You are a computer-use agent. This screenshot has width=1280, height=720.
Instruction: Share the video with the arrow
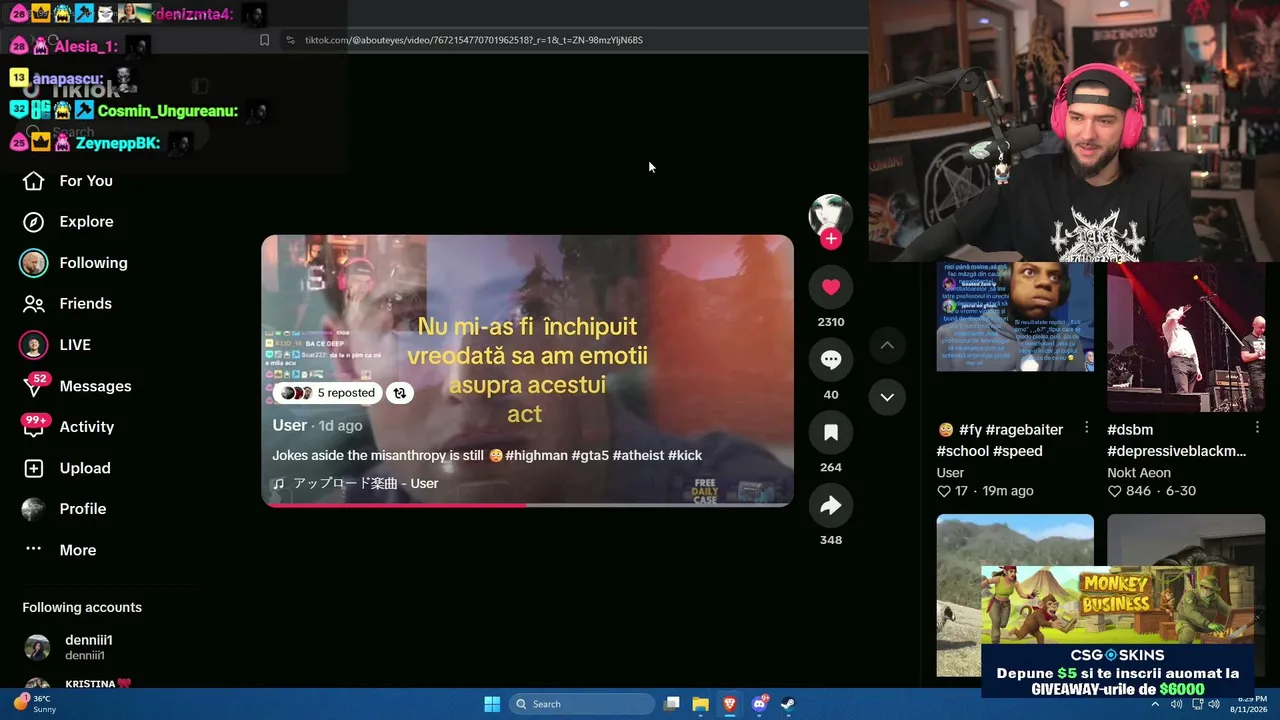(x=831, y=506)
